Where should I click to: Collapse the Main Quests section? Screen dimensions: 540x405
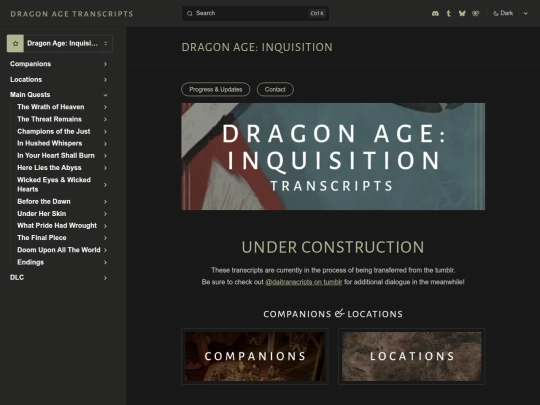pyautogui.click(x=59, y=95)
